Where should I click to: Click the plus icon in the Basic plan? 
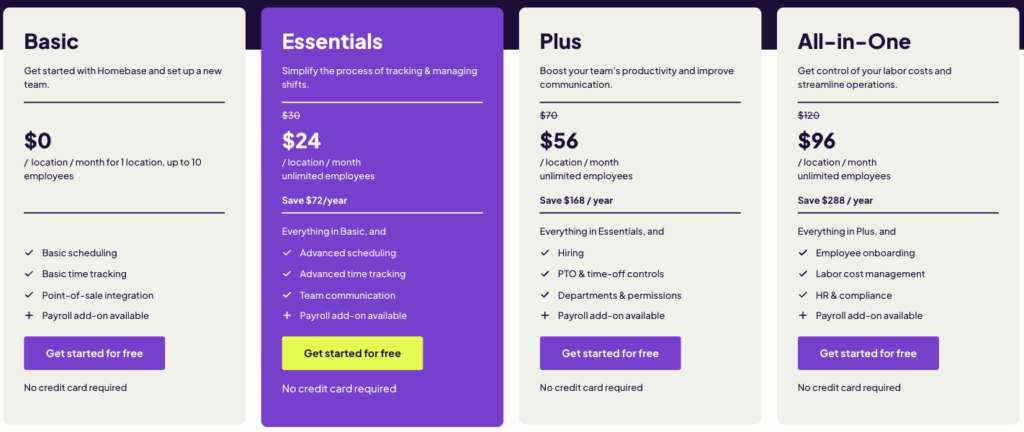(28, 316)
